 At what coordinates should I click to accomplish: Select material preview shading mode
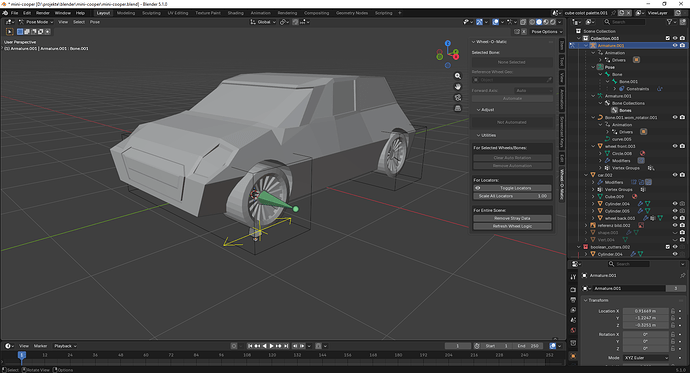(x=546, y=22)
